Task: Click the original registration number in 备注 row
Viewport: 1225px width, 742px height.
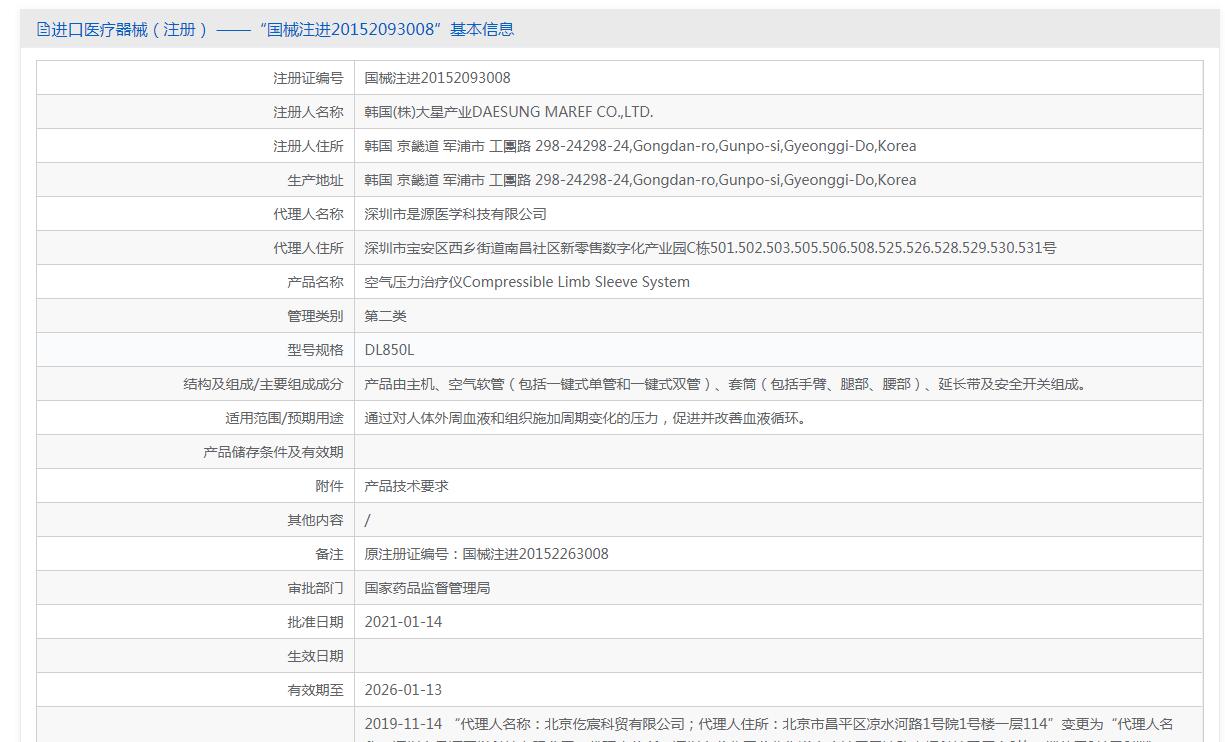Action: tap(486, 554)
